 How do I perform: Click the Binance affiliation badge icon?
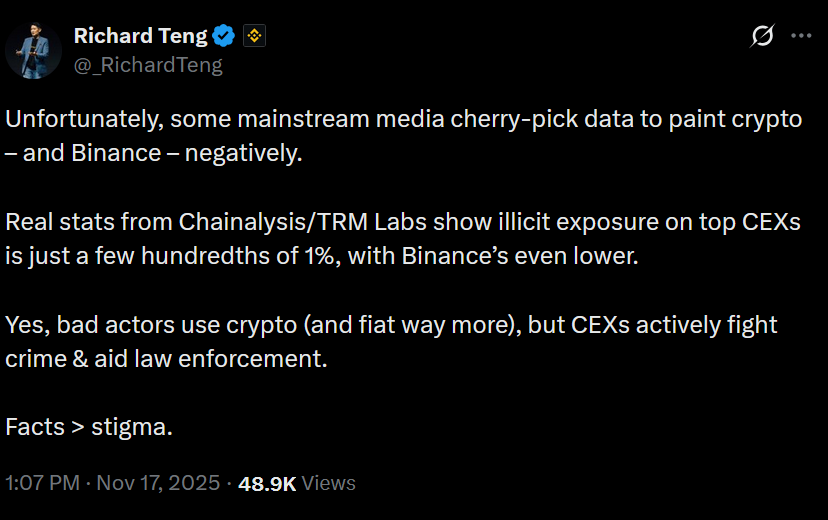click(x=254, y=37)
